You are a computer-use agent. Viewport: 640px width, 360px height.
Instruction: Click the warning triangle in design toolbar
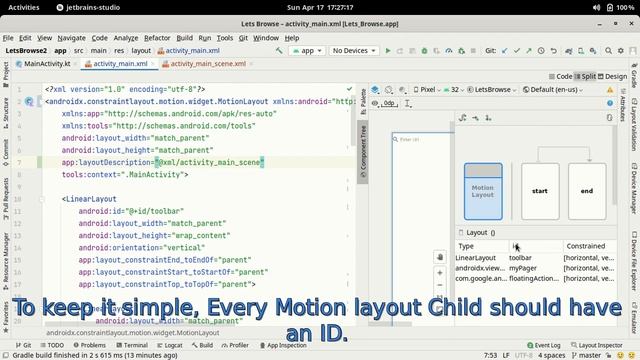[x=610, y=90]
